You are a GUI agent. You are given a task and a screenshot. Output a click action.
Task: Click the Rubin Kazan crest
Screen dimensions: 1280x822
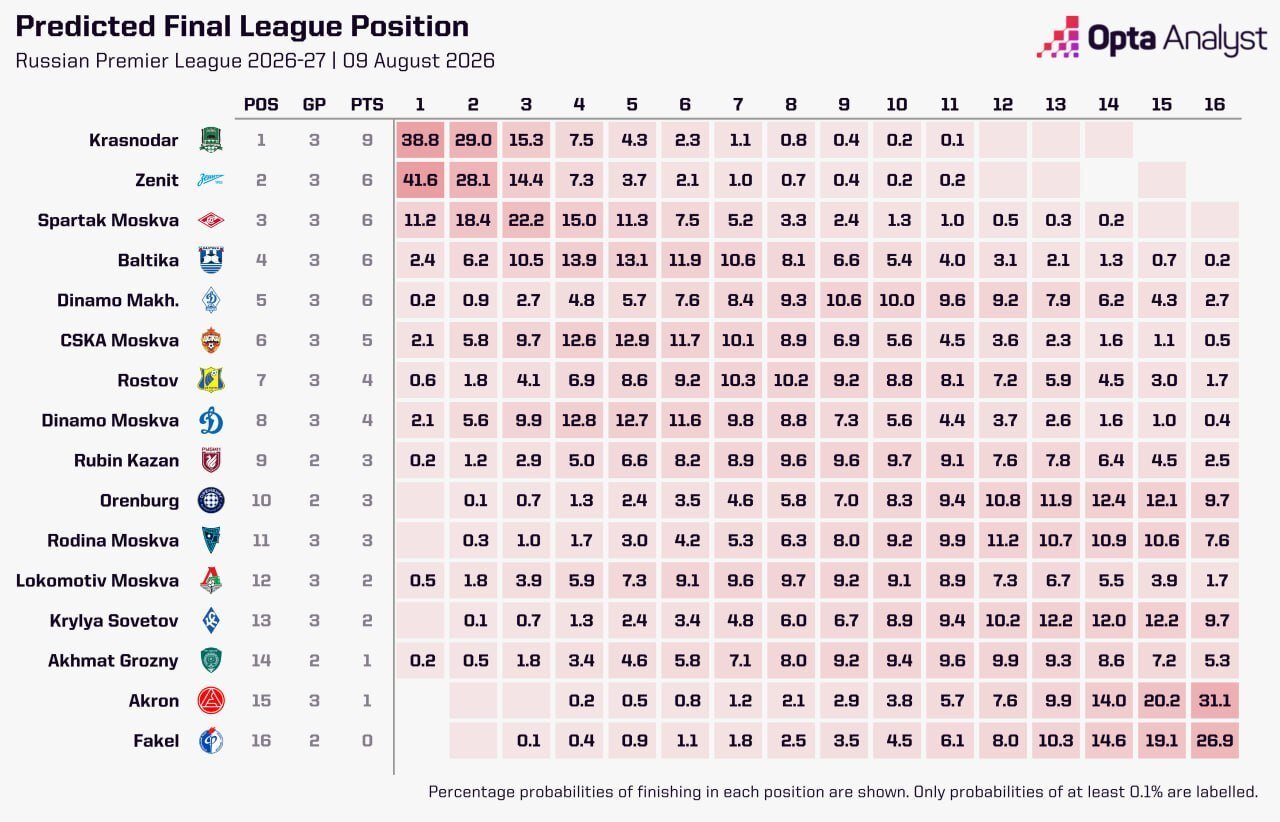211,460
